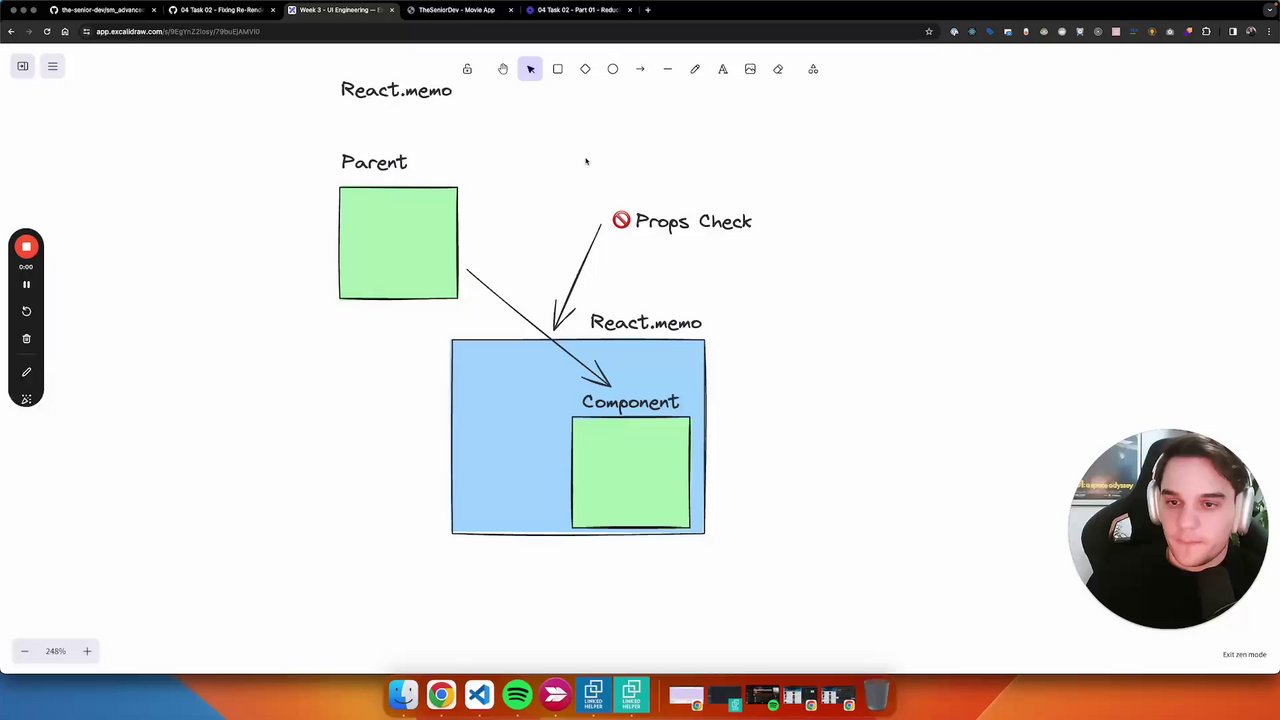Click the browser home button
Image resolution: width=1280 pixels, height=720 pixels.
[x=65, y=32]
